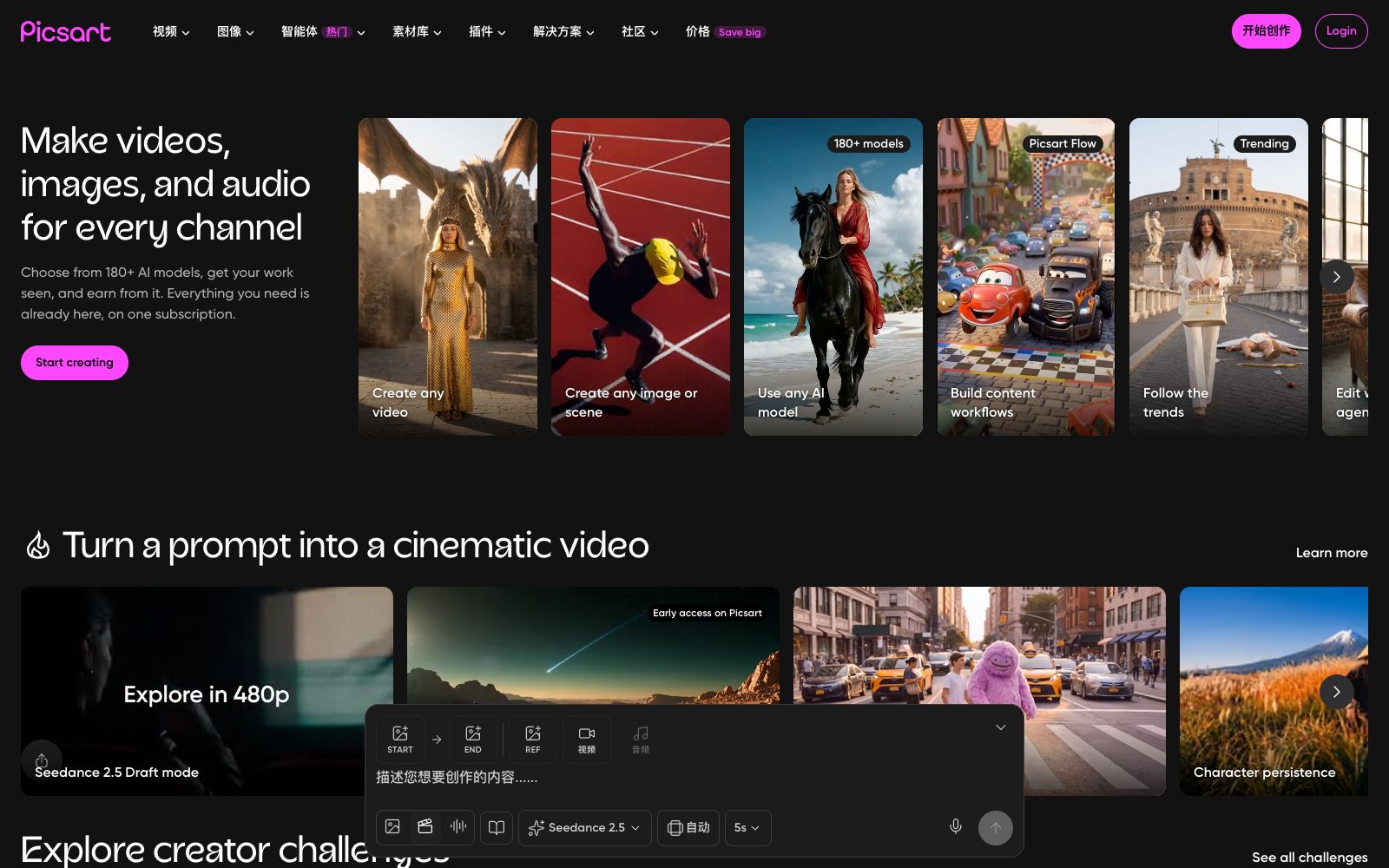1389x868 pixels.
Task: Add a 视频 video input
Action: [x=587, y=739]
